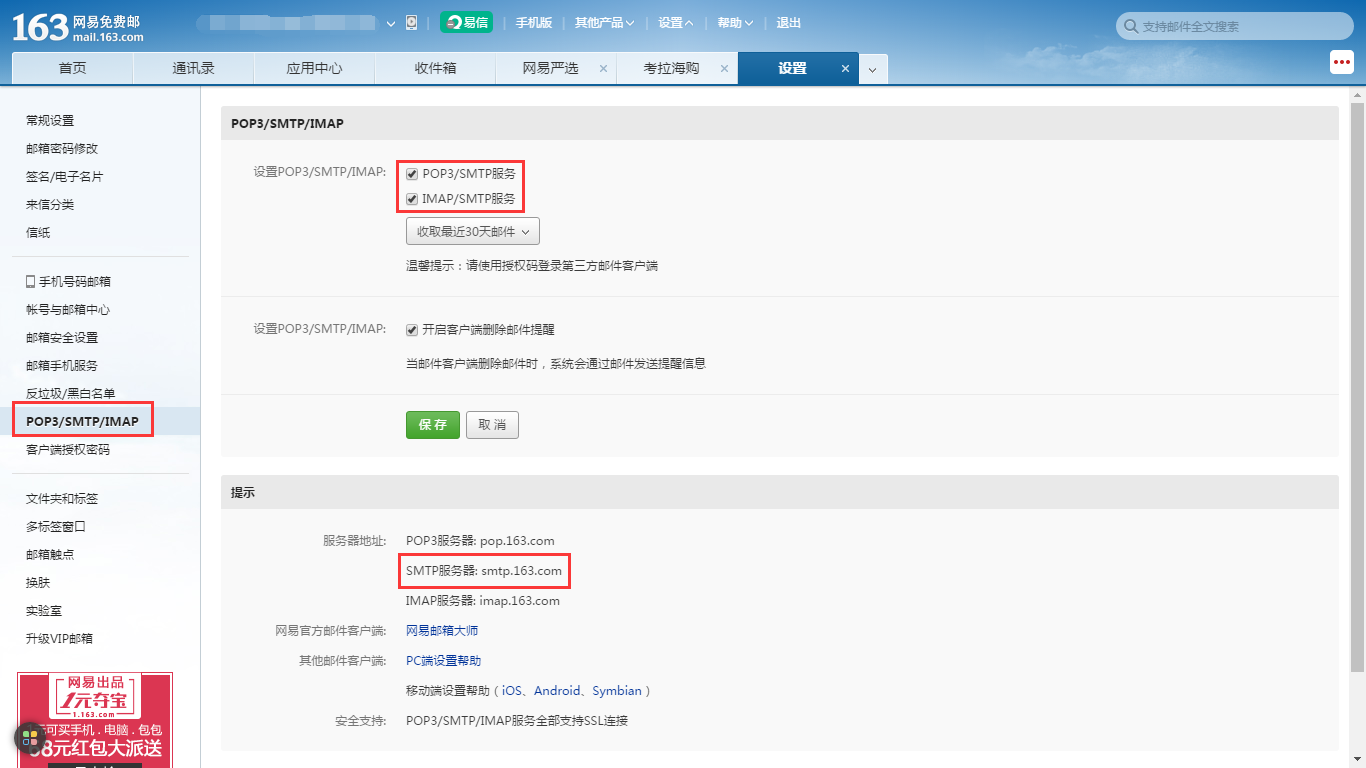Image resolution: width=1366 pixels, height=768 pixels.
Task: Open the 网易邮箱大师 link
Action: point(442,631)
